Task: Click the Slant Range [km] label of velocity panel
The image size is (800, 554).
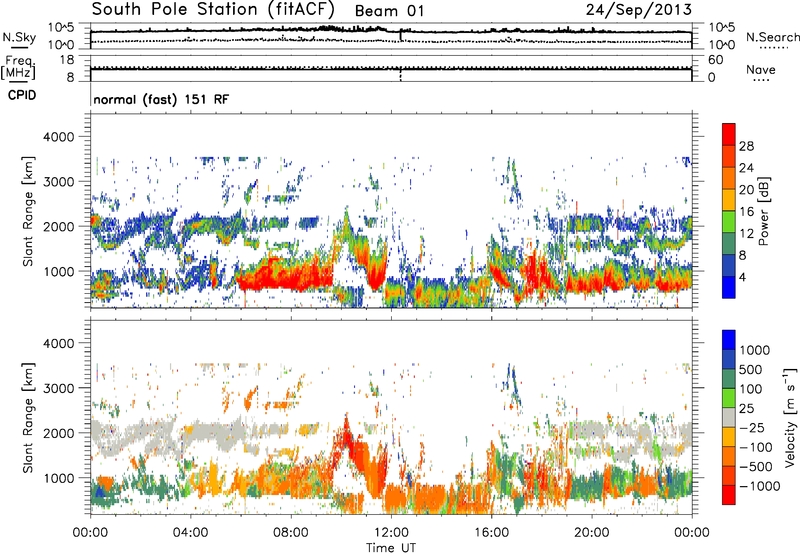Action: coord(28,418)
